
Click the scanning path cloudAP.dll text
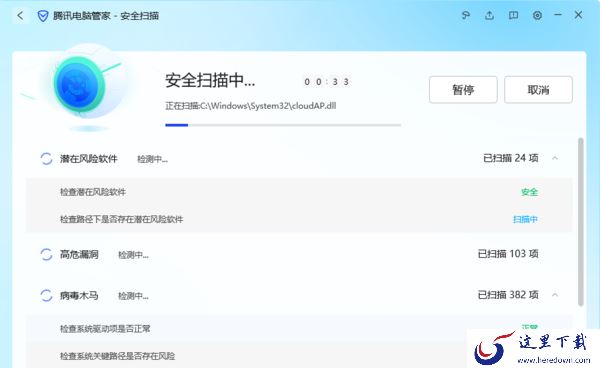(x=251, y=106)
